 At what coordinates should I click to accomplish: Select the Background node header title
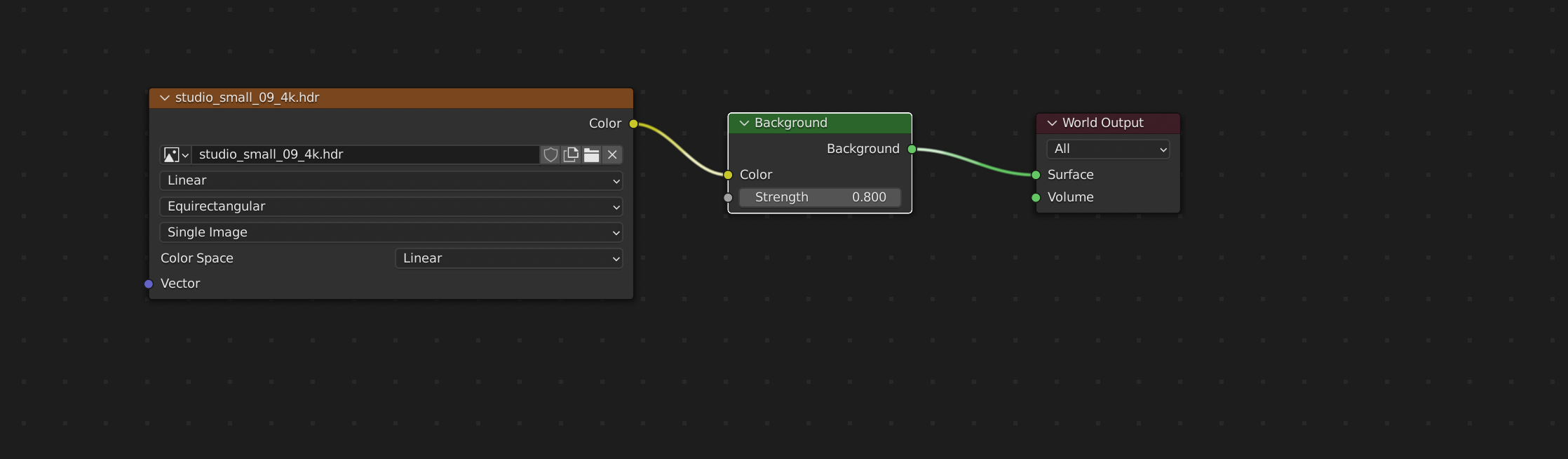[791, 124]
